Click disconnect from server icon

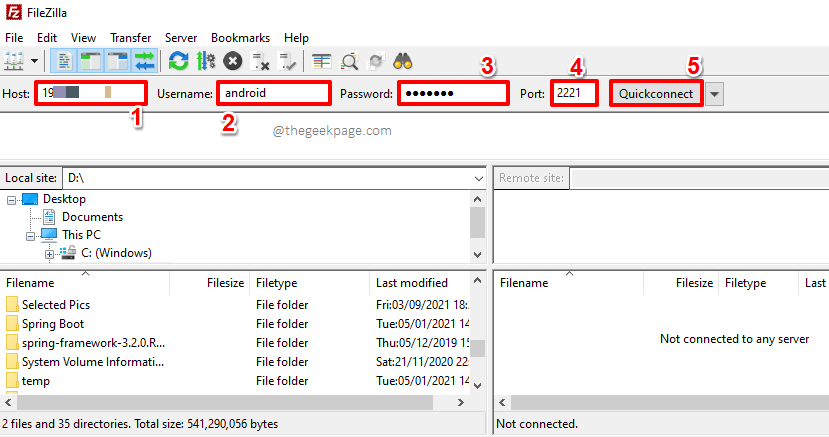tap(260, 61)
